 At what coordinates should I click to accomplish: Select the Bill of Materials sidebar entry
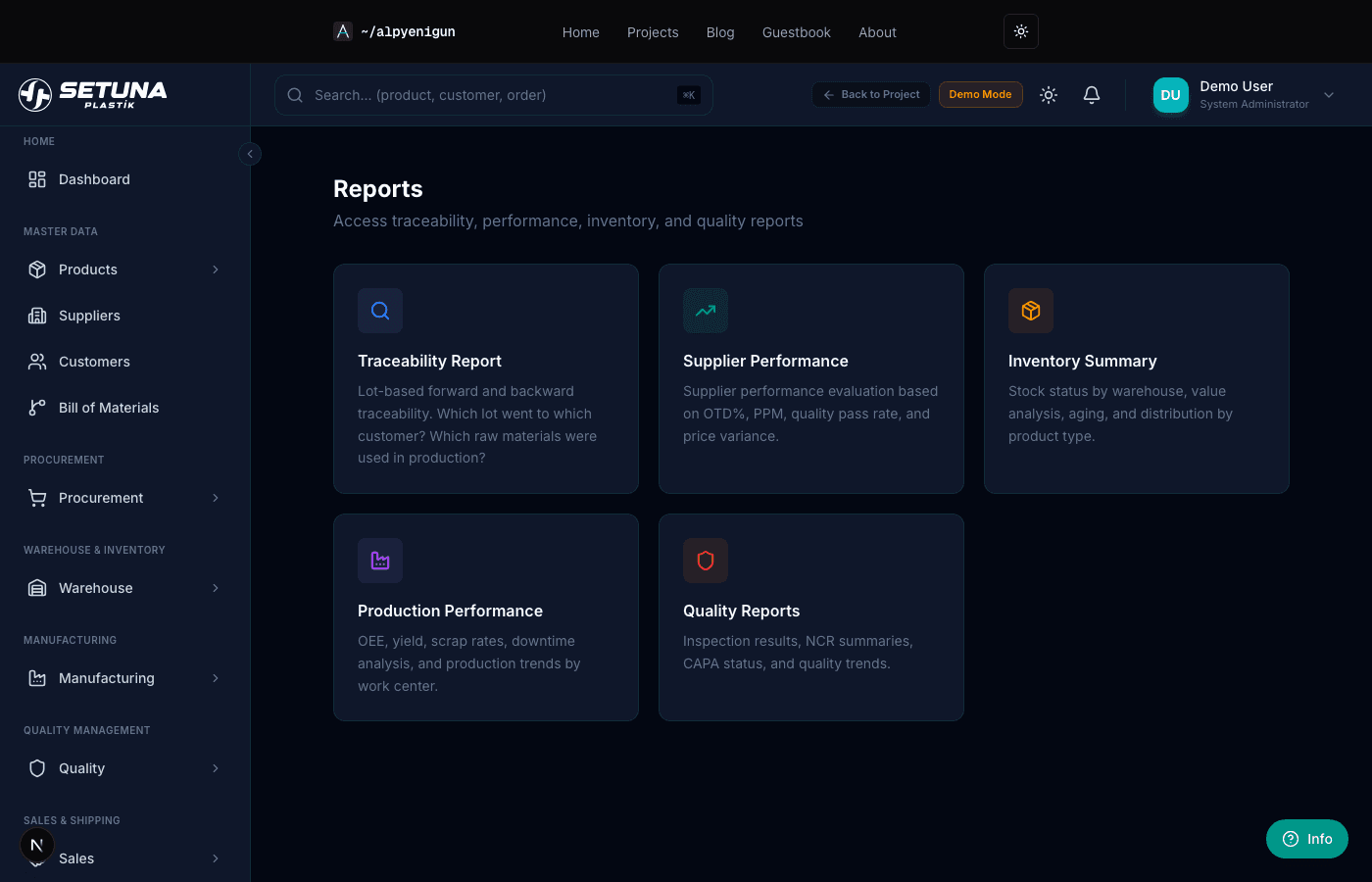coord(109,408)
